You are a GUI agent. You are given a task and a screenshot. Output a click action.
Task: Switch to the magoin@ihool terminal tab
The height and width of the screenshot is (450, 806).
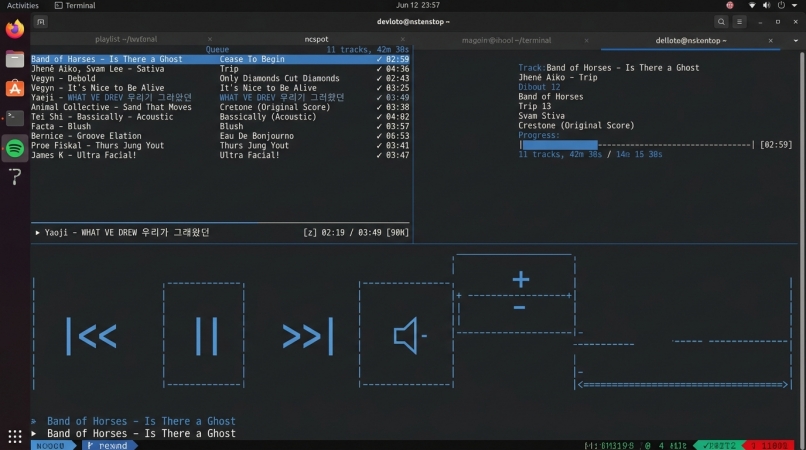(506, 40)
